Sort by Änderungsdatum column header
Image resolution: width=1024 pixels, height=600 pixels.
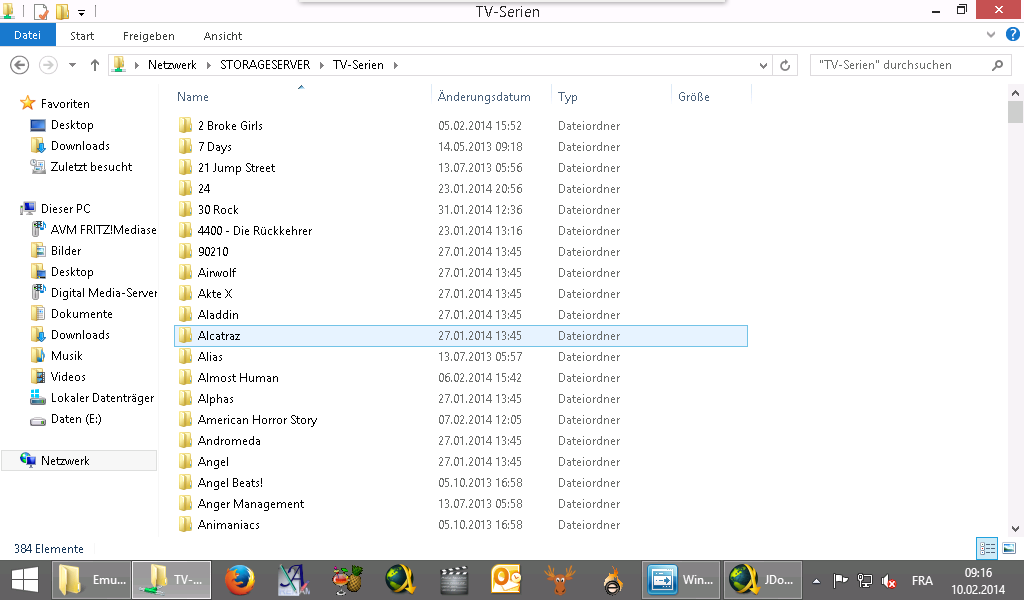point(484,97)
